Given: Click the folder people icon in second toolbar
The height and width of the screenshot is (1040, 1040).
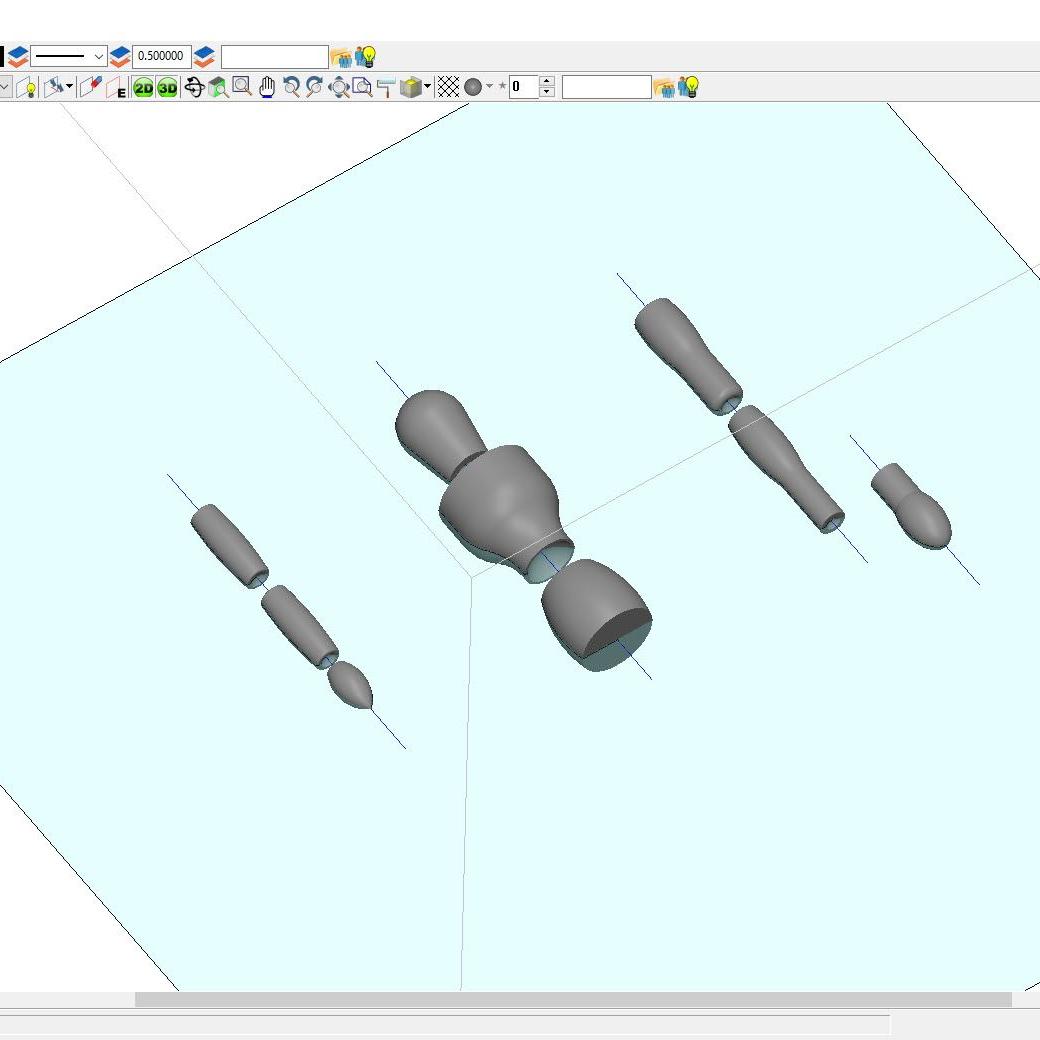Looking at the screenshot, I should coord(664,88).
